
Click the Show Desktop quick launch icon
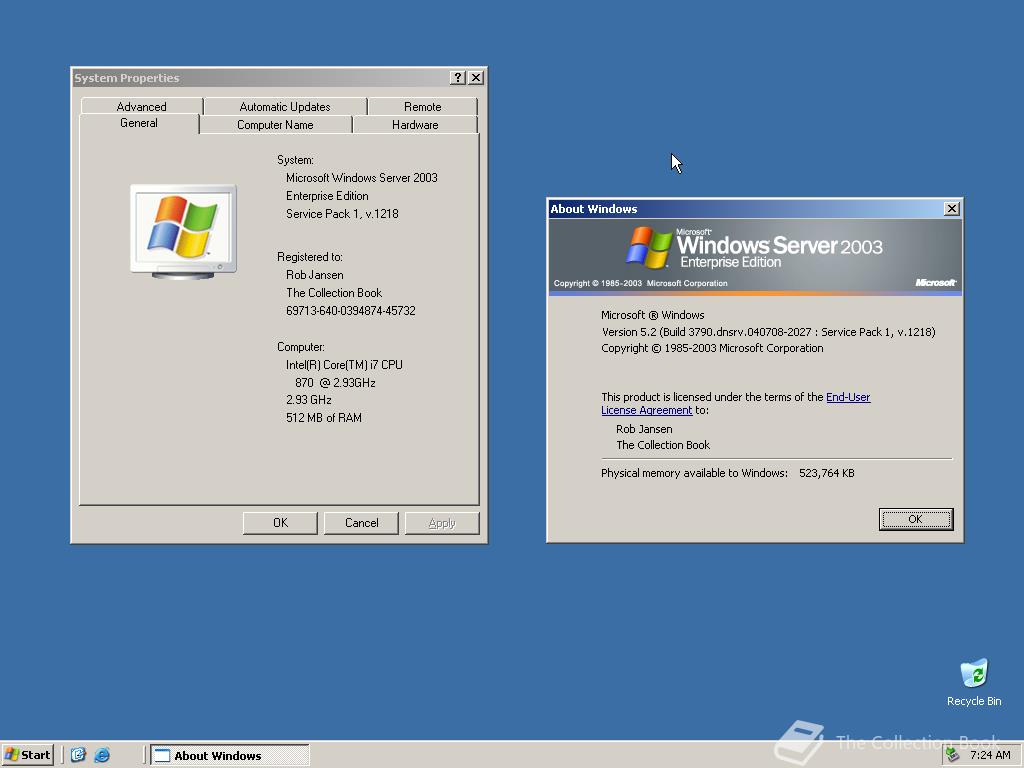pyautogui.click(x=78, y=755)
